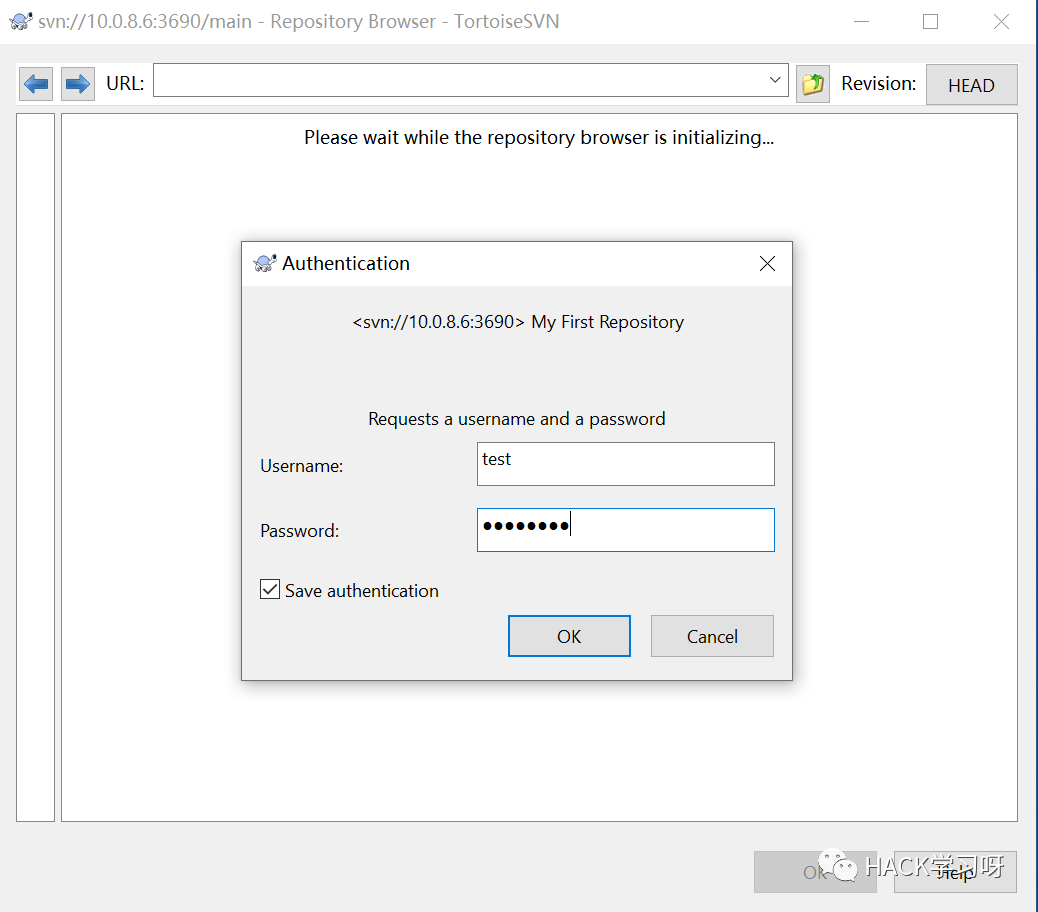Go back with the blue left arrow
Screen dimensions: 1038x912
(x=36, y=84)
